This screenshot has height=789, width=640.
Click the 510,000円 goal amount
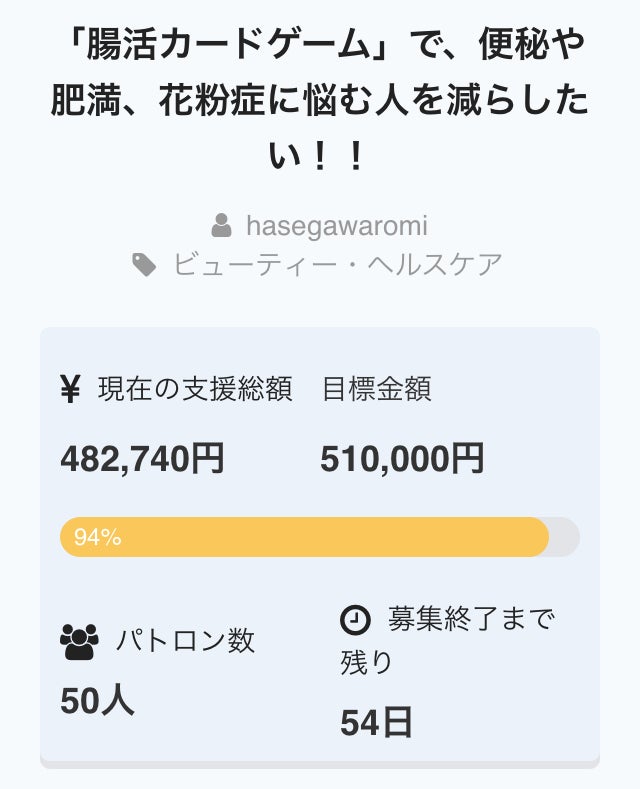tap(402, 458)
